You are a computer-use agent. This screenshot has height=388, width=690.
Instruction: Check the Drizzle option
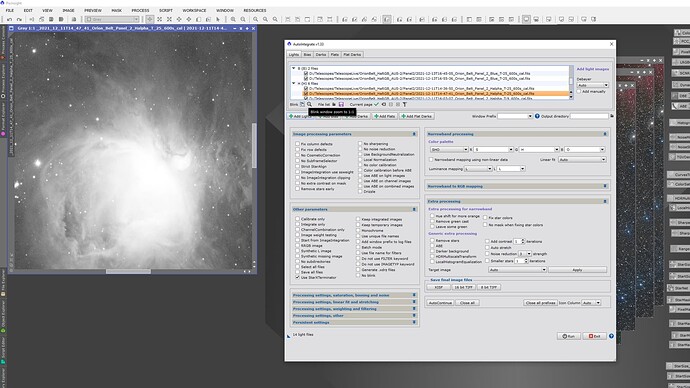coord(360,191)
